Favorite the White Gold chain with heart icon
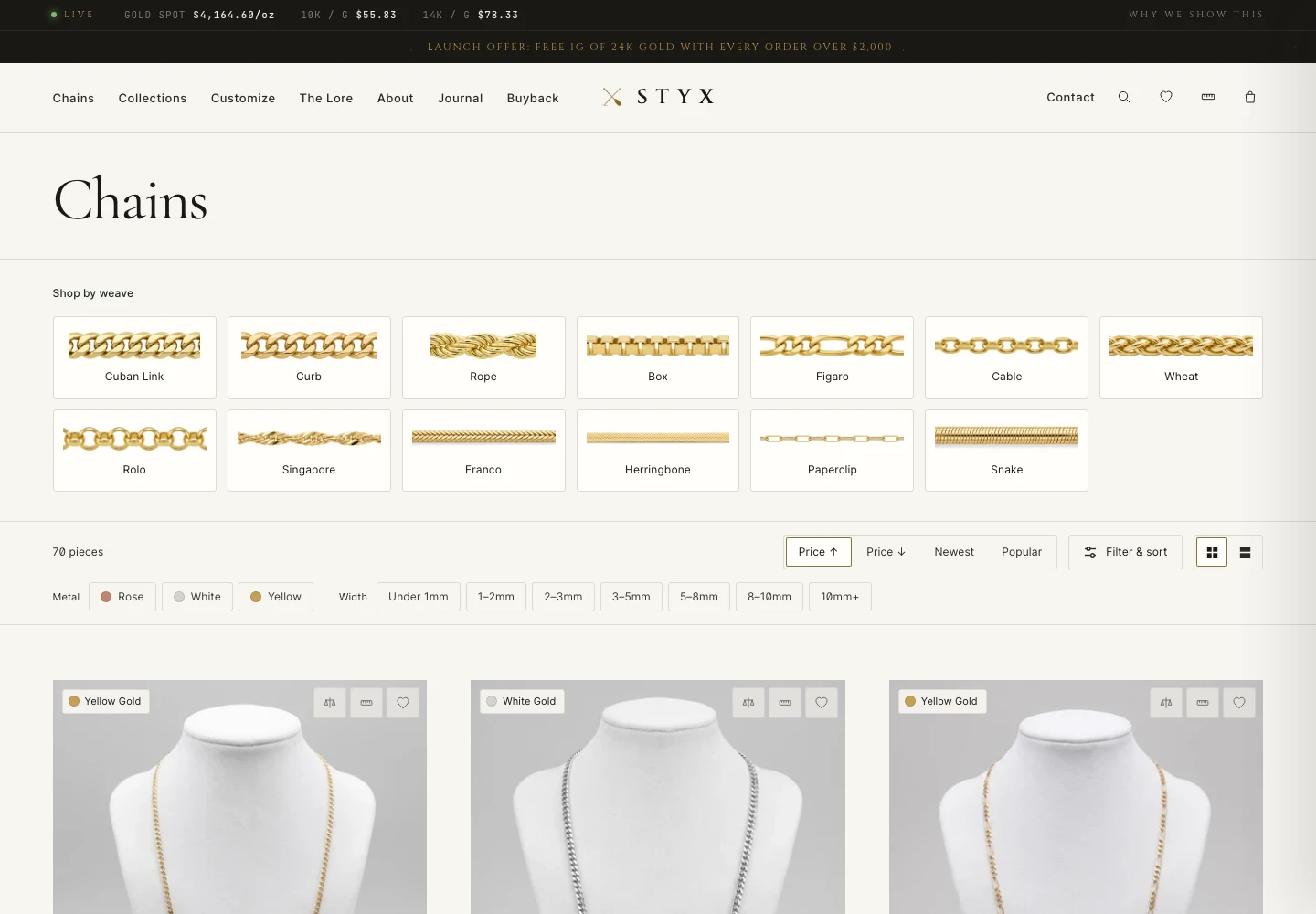Screen dimensions: 1316x914 pos(822,702)
